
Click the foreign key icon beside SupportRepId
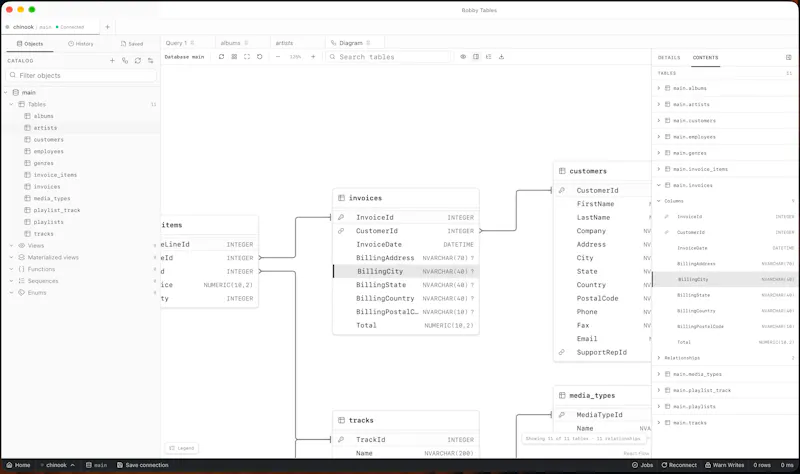click(x=562, y=352)
